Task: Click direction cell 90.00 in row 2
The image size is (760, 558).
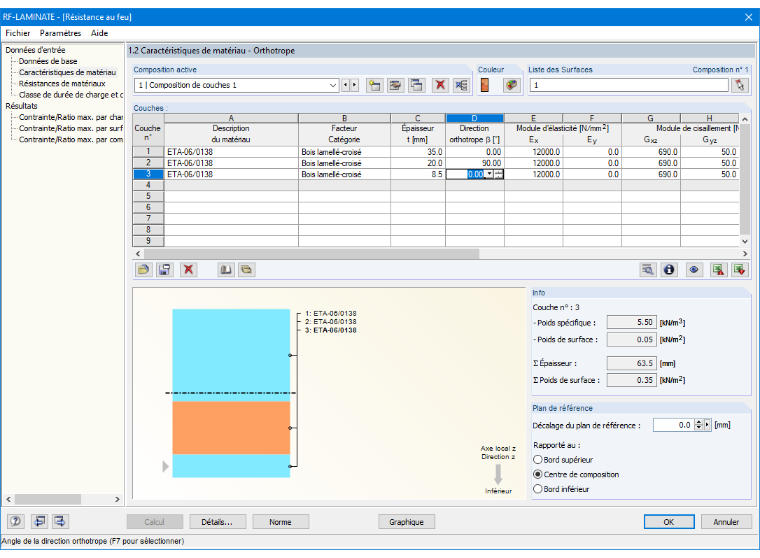Action: pyautogui.click(x=475, y=163)
